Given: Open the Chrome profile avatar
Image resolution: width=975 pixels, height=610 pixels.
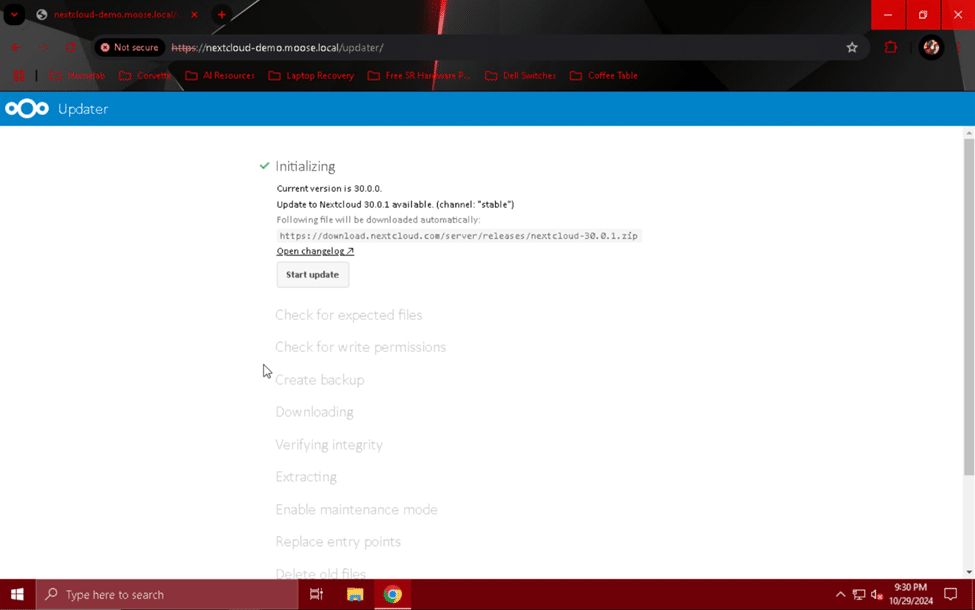Looking at the screenshot, I should 931,47.
